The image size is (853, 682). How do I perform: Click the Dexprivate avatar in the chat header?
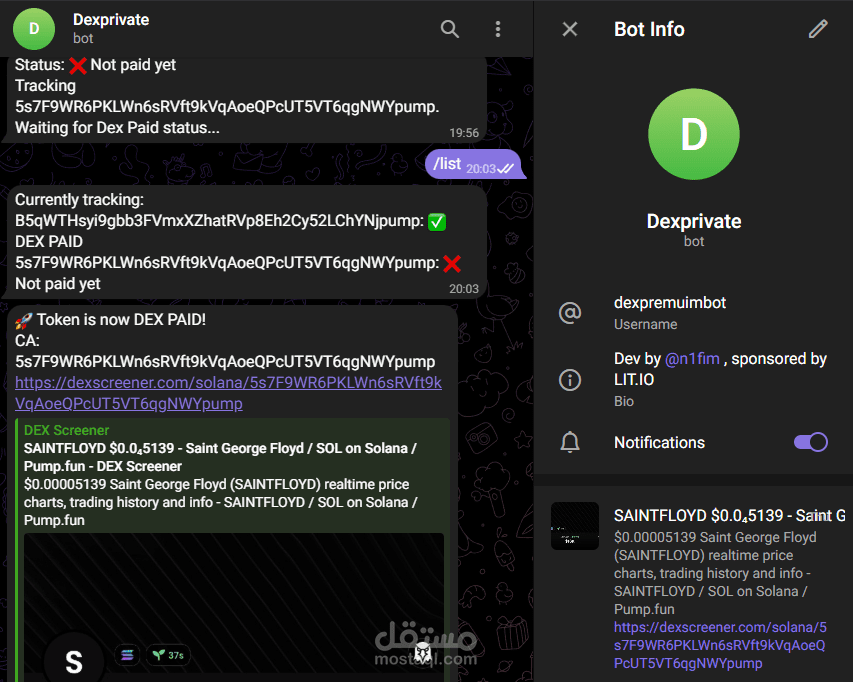pyautogui.click(x=34, y=29)
